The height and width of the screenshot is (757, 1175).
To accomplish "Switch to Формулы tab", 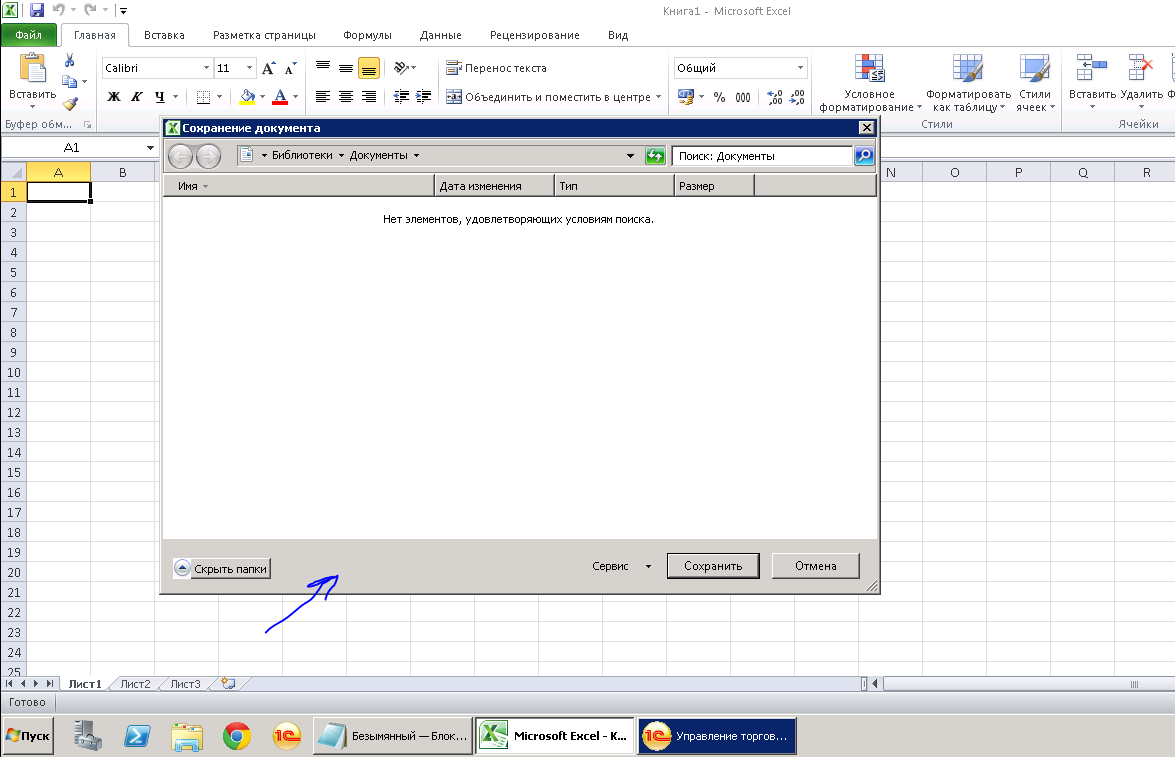I will tap(367, 35).
